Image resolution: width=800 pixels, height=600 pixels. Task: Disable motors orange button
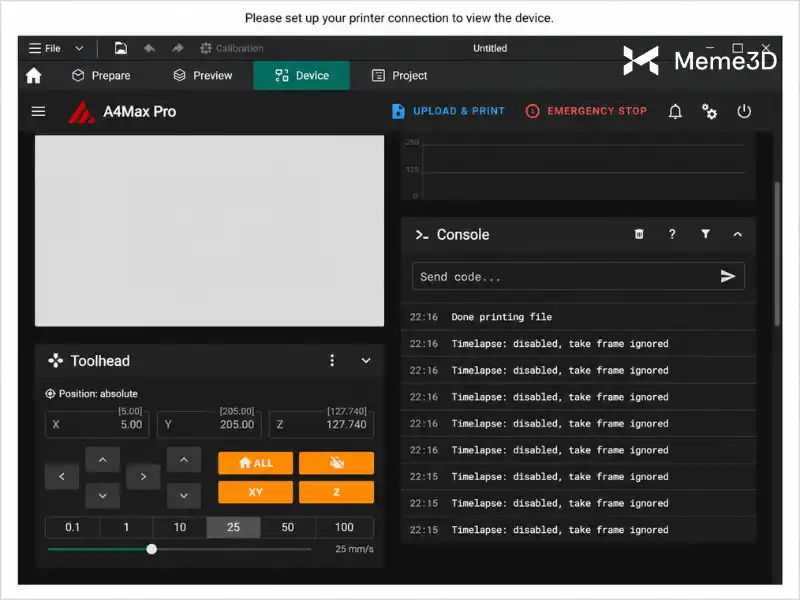(x=336, y=463)
